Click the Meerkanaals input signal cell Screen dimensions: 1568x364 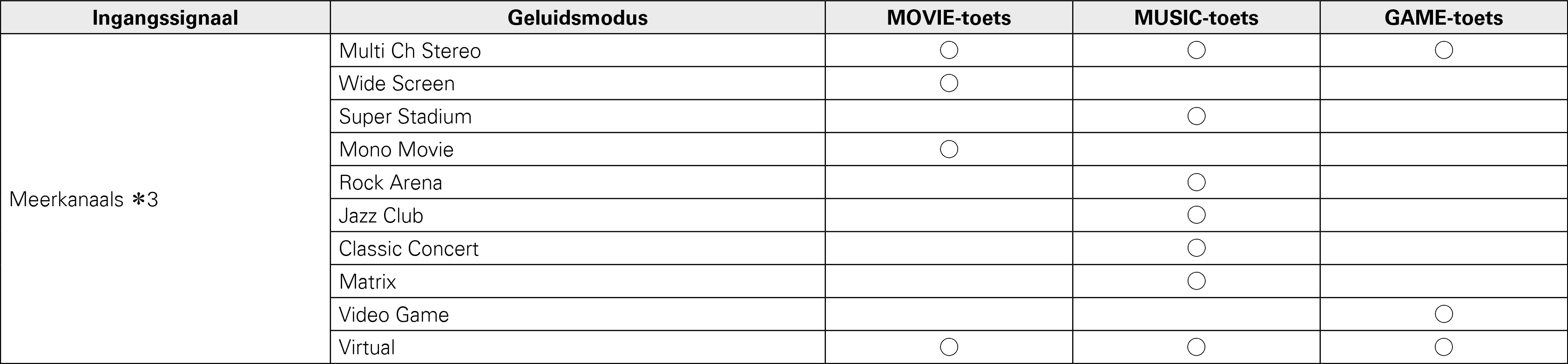(x=83, y=200)
